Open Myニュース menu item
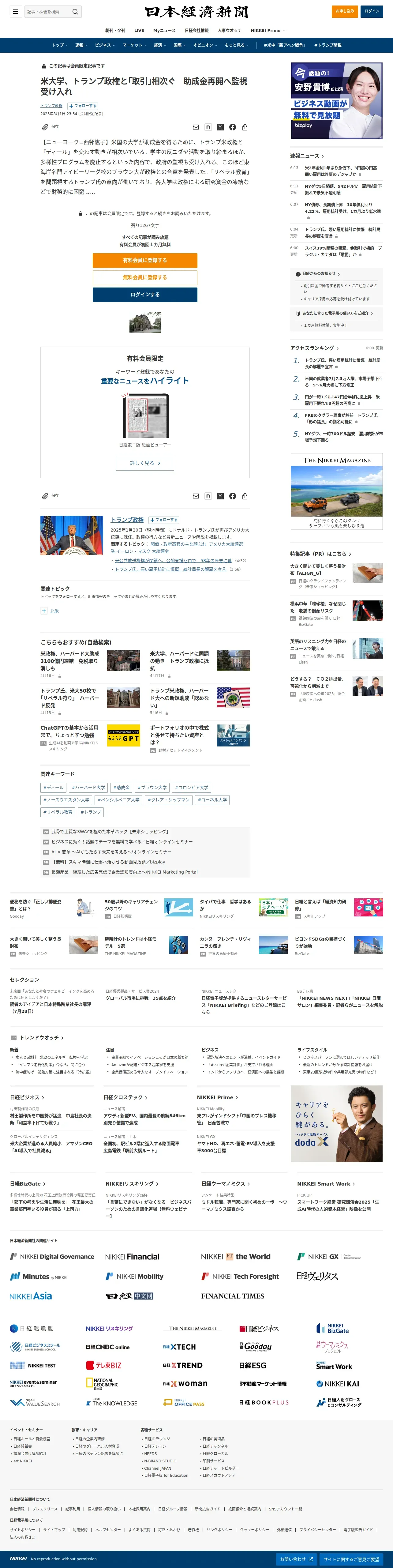Viewport: 393px width, 1568px height. (164, 30)
